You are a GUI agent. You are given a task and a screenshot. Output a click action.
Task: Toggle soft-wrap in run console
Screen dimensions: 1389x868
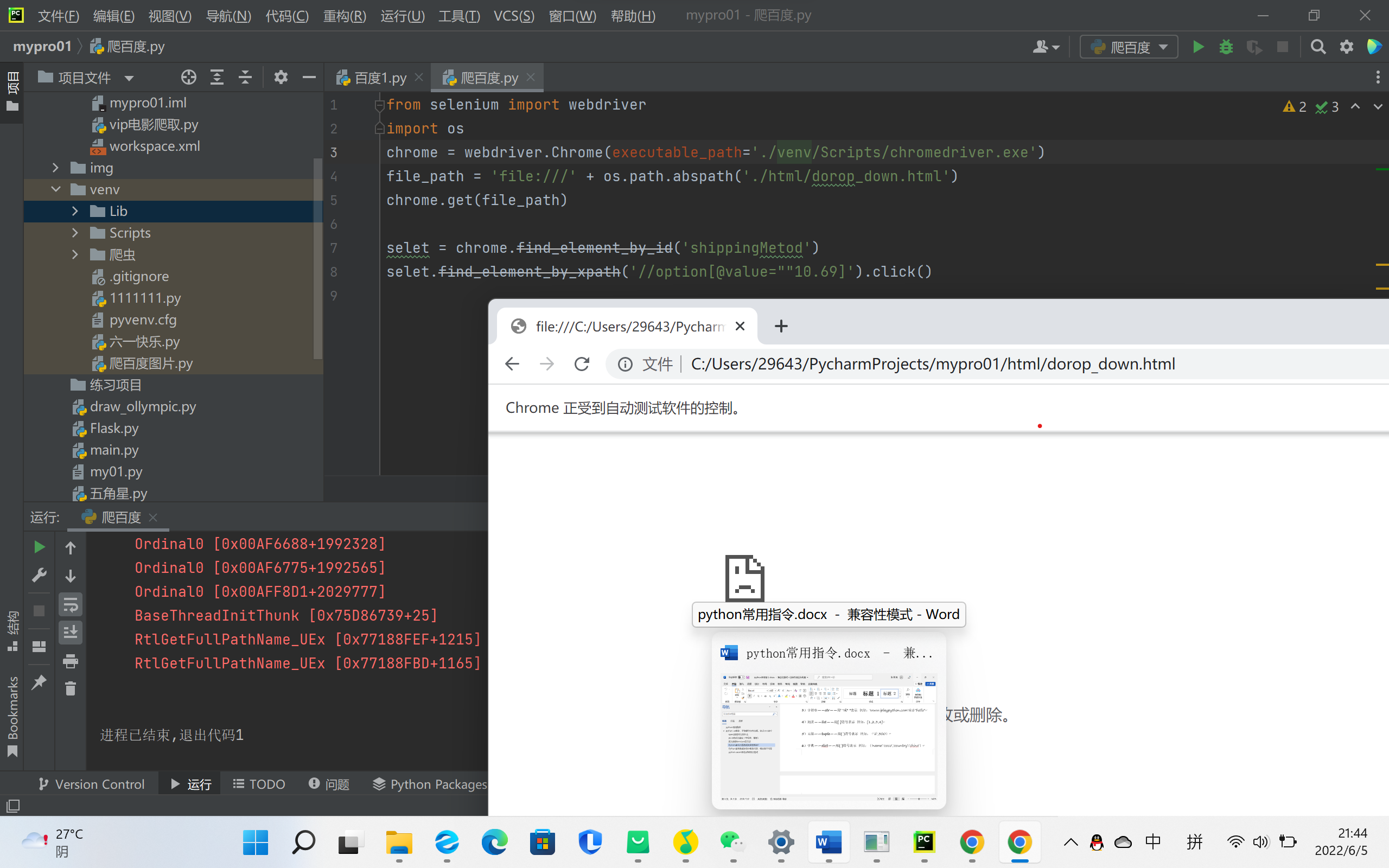[71, 604]
